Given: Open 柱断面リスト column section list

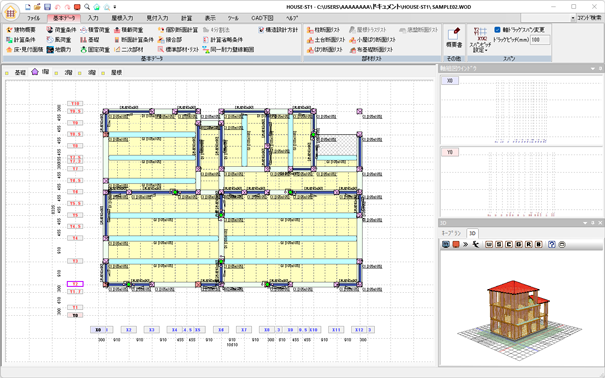Looking at the screenshot, I should pos(323,30).
